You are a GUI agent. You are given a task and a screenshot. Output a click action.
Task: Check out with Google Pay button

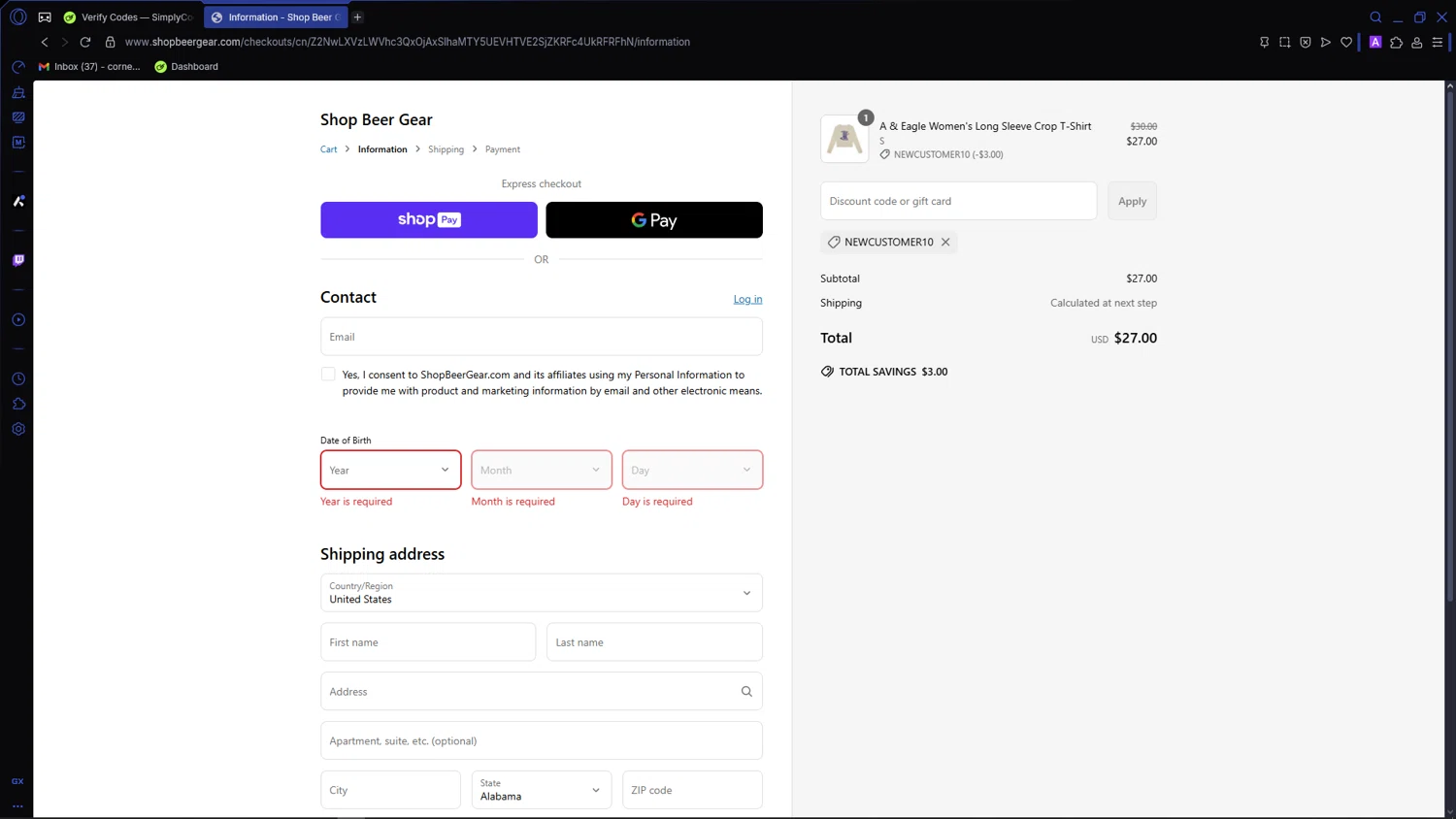pyautogui.click(x=654, y=220)
